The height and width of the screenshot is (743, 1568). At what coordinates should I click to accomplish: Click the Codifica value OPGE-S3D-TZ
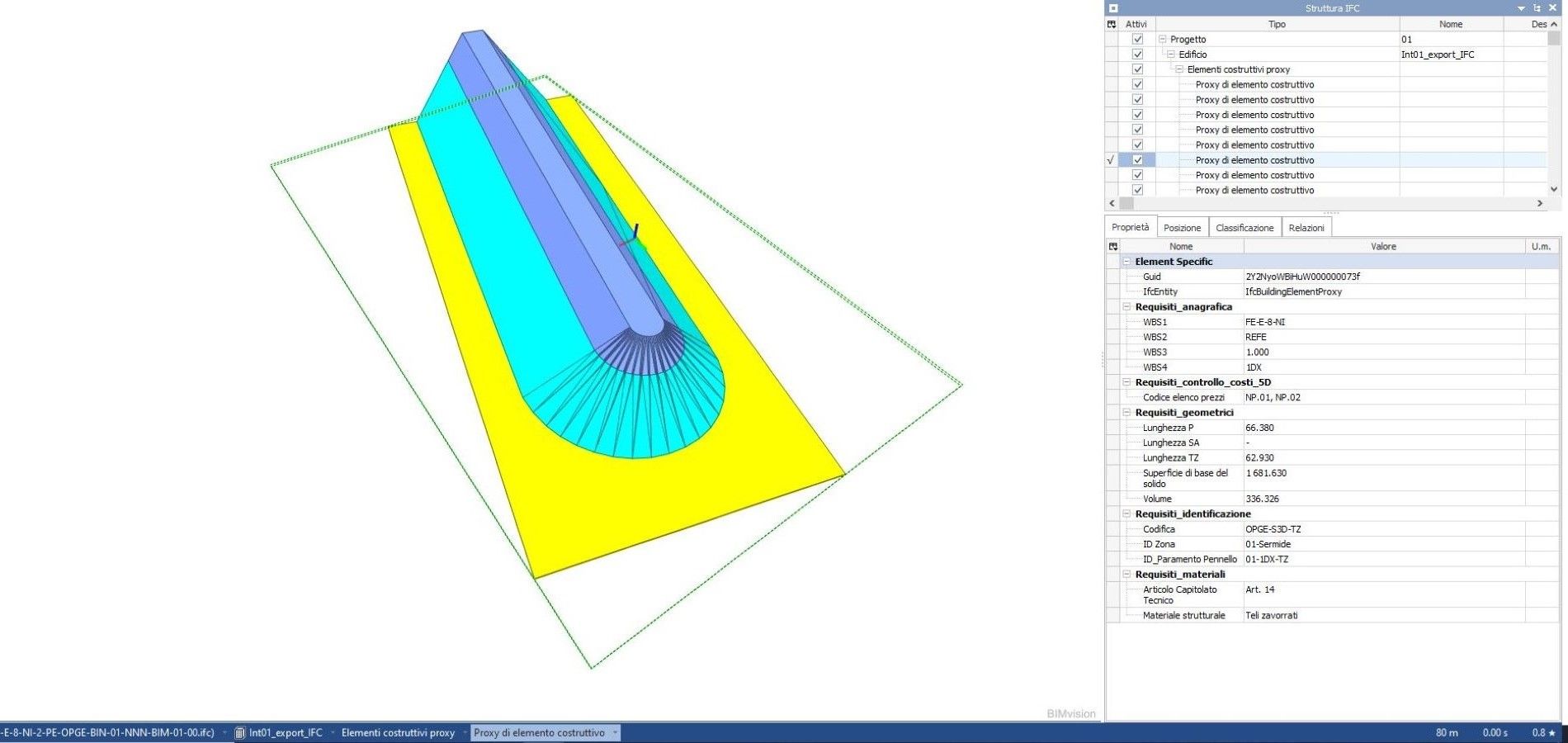pos(1273,529)
